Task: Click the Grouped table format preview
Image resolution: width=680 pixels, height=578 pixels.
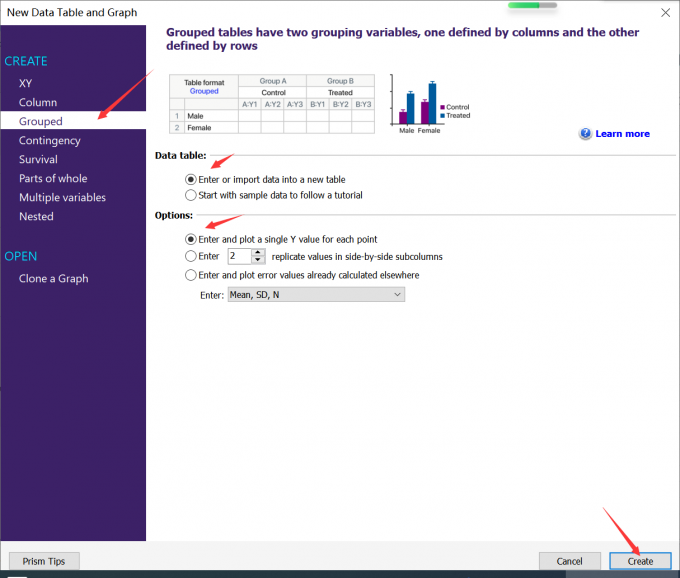Action: [x=272, y=104]
